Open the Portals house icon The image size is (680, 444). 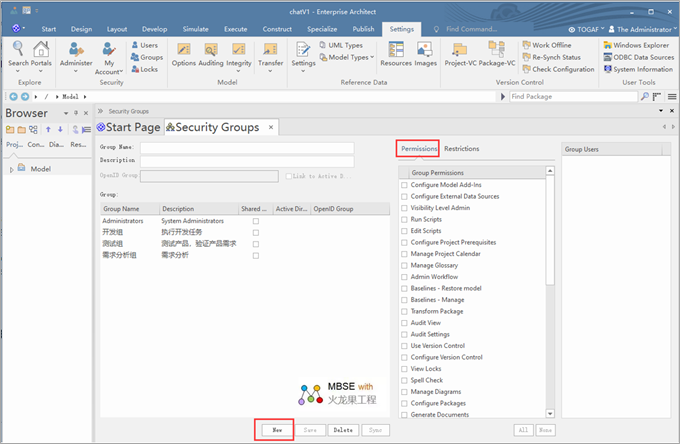[x=41, y=49]
